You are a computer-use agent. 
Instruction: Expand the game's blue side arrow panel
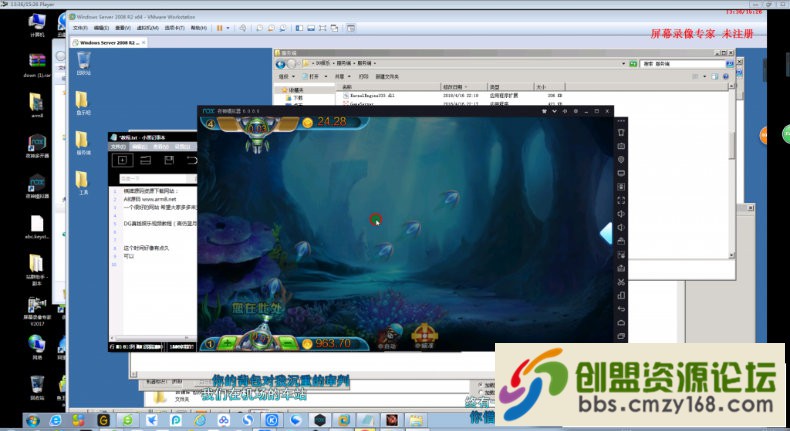click(606, 234)
